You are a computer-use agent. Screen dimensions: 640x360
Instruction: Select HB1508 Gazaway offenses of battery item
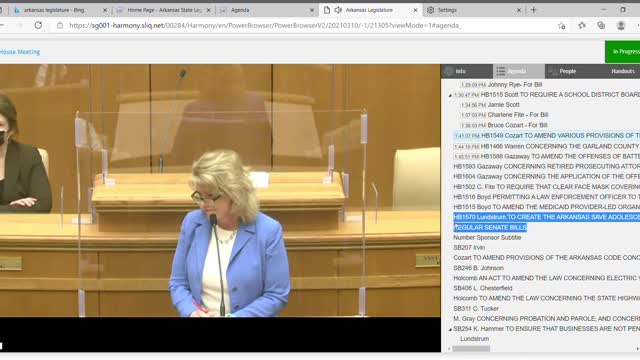(x=560, y=156)
